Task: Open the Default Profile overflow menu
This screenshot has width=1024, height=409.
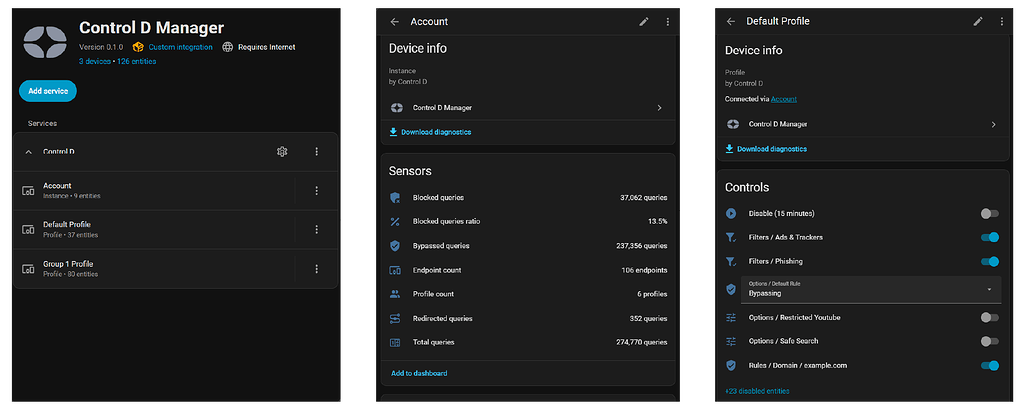Action: (x=1002, y=22)
